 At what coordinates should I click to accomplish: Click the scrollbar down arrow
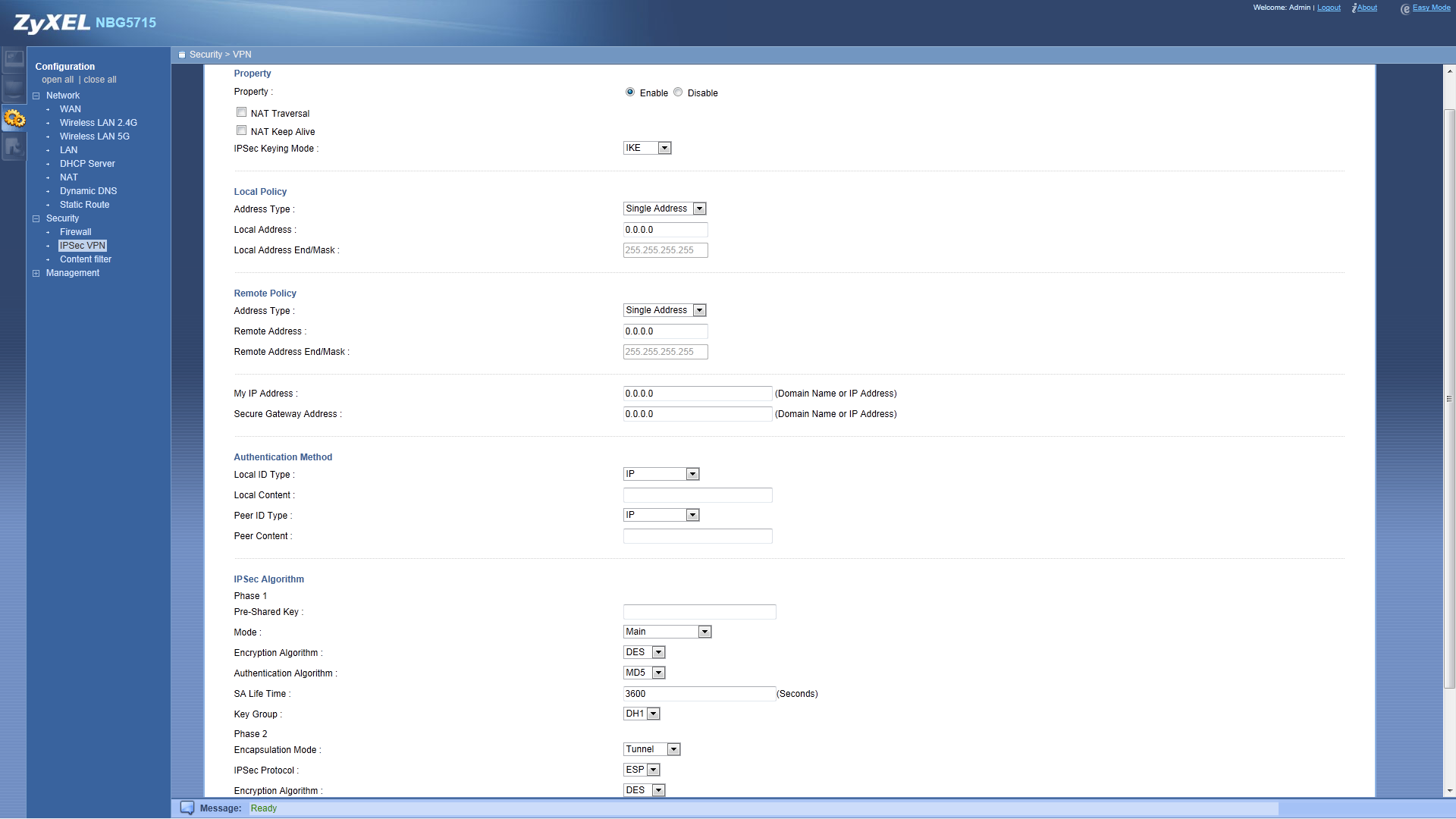(1449, 791)
